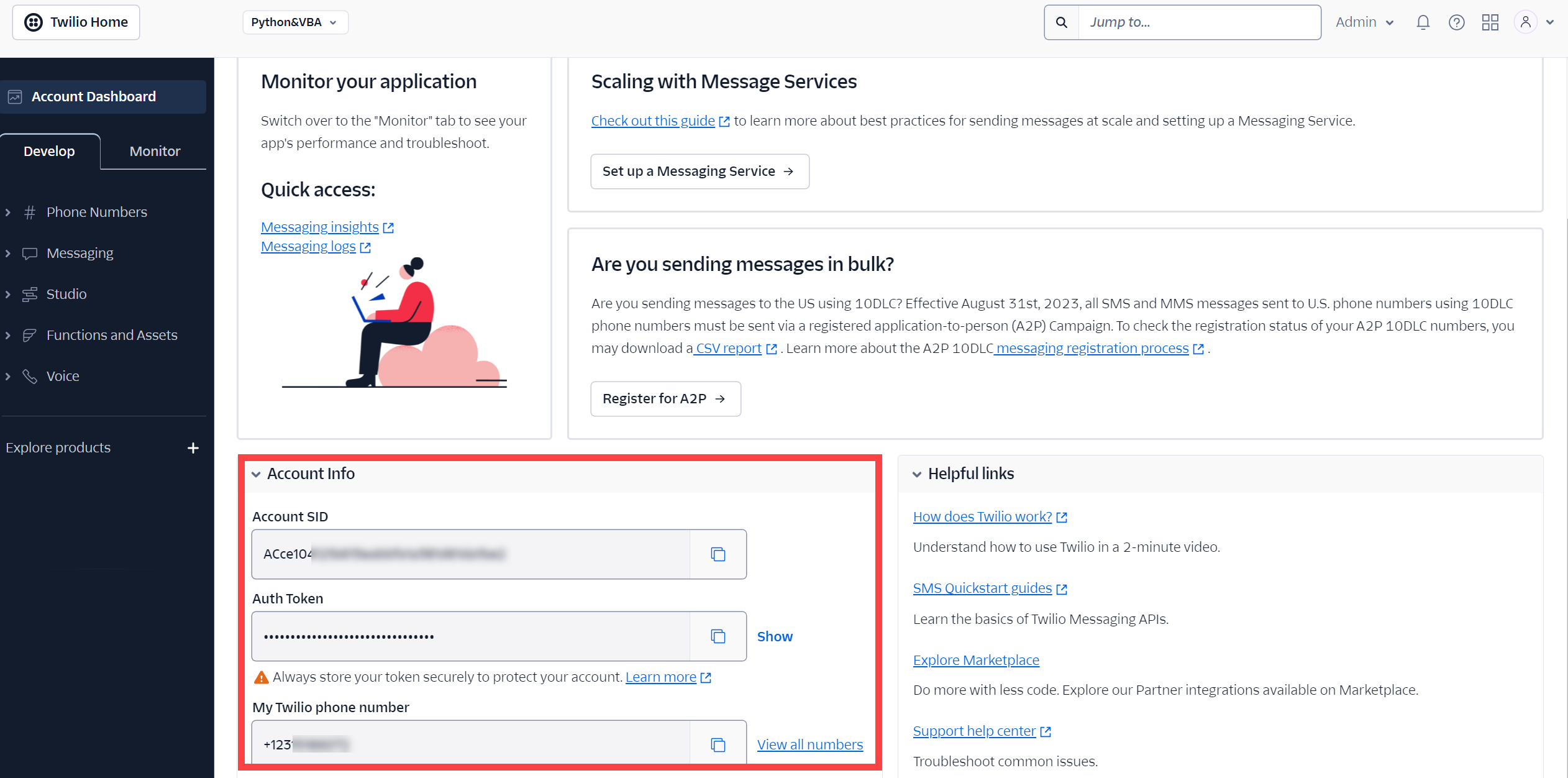This screenshot has height=778, width=1568.
Task: Click the plus icon beside Explore products
Action: 193,448
